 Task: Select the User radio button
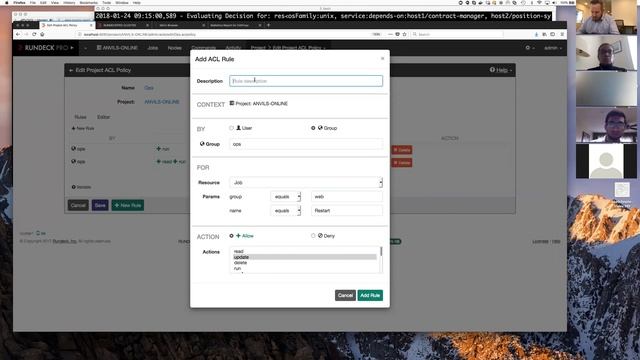pyautogui.click(x=231, y=128)
